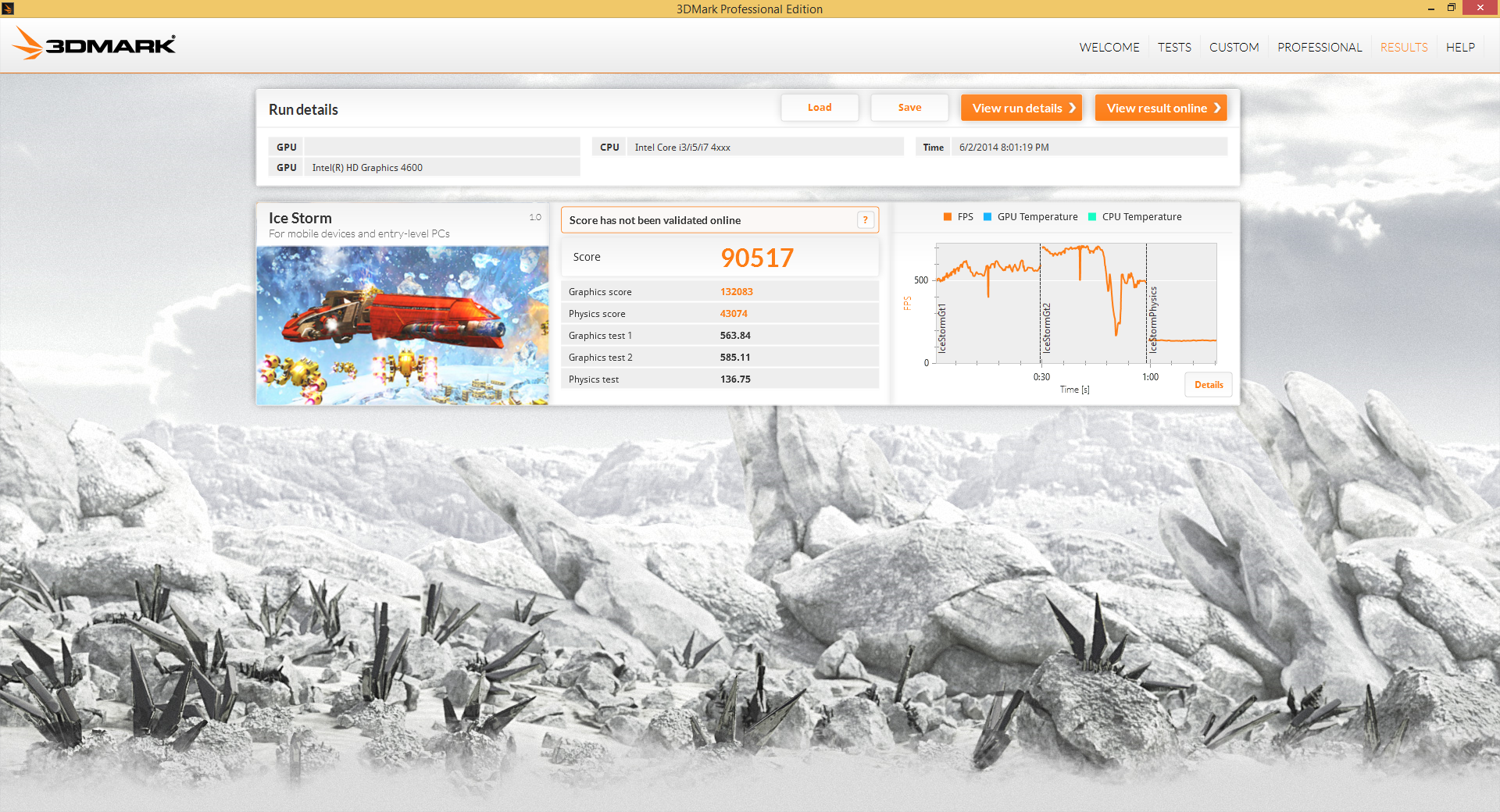This screenshot has height=812, width=1500.
Task: Click the Graphics test 1 value 563.84
Action: pos(735,336)
